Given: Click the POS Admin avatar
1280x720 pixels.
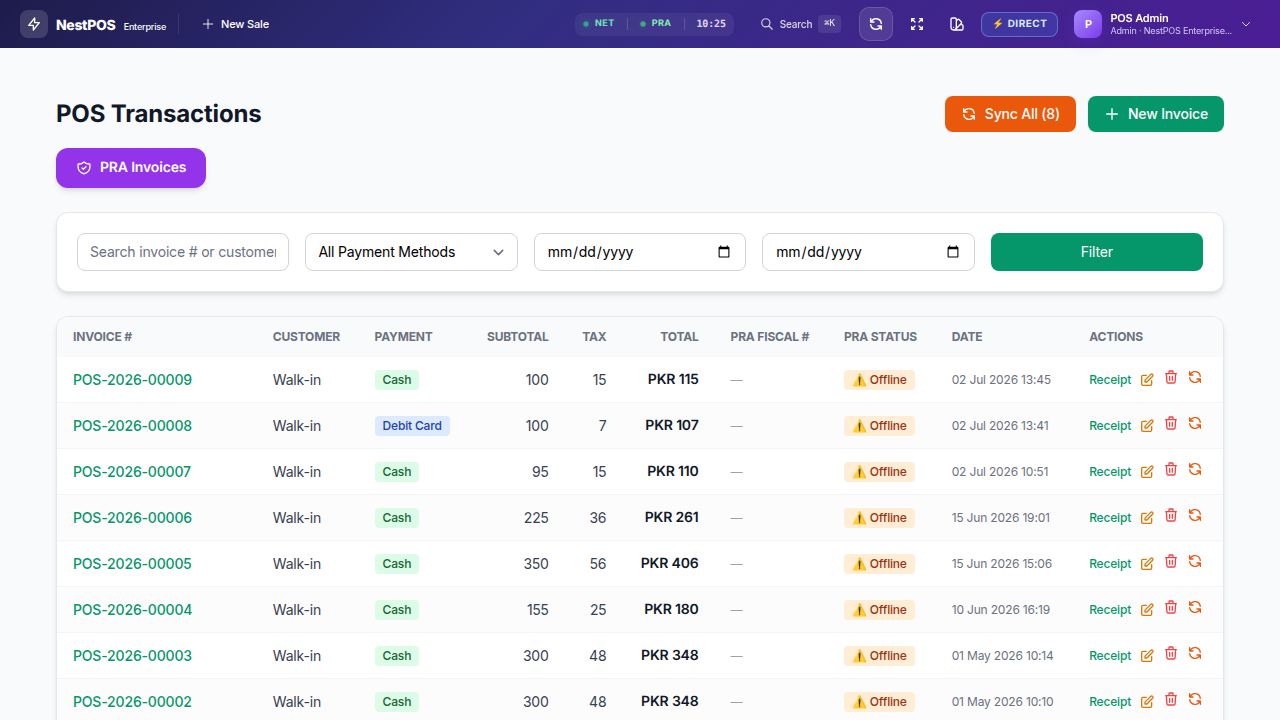Looking at the screenshot, I should (x=1088, y=24).
